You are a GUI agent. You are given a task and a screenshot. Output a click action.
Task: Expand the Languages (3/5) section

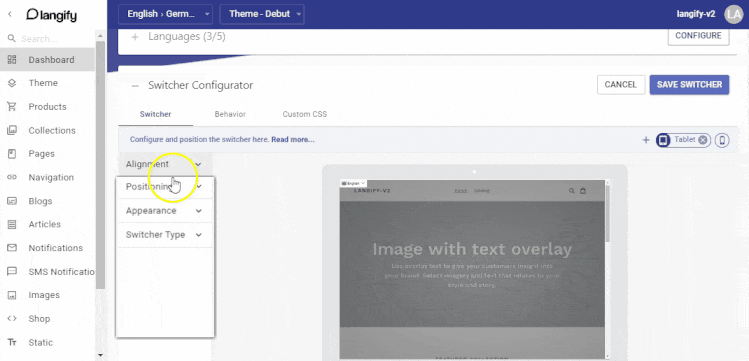[x=135, y=37]
